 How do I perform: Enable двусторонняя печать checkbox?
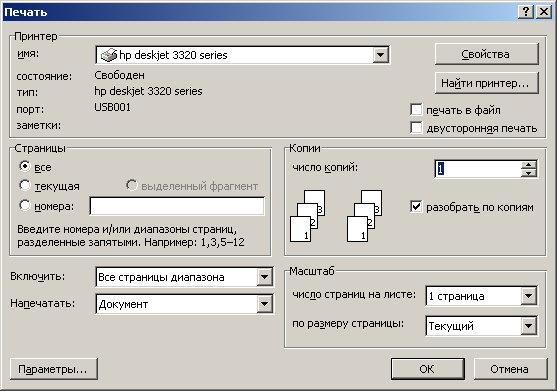point(416,127)
